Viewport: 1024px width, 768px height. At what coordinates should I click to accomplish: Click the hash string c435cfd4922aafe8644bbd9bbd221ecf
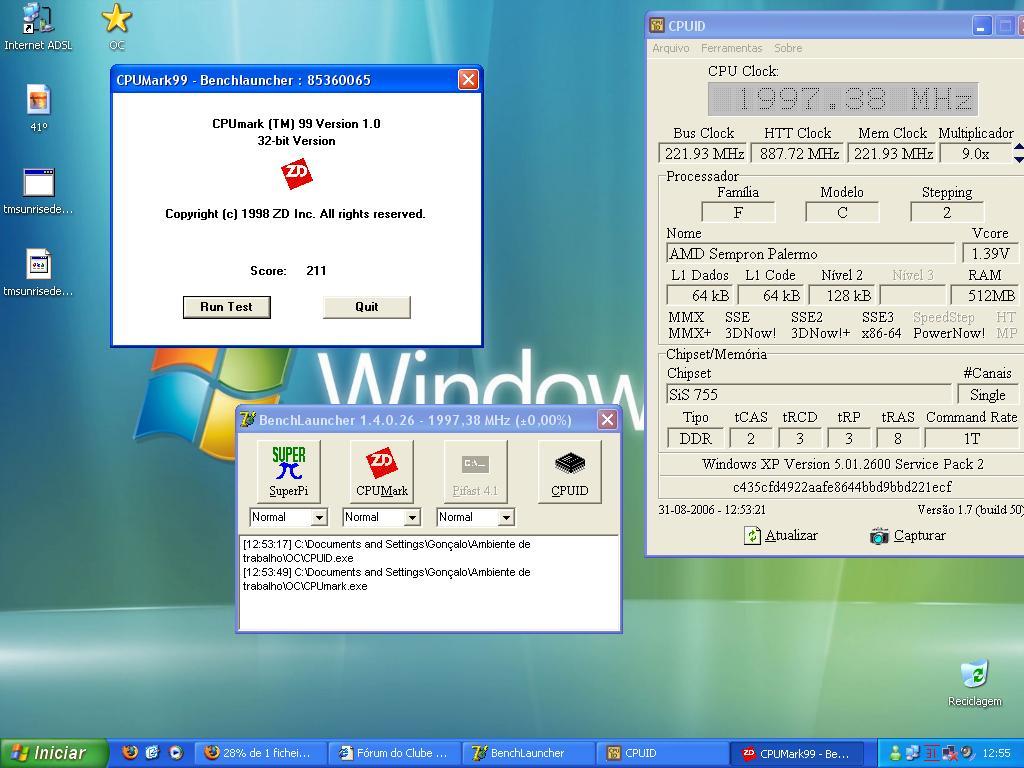[842, 487]
